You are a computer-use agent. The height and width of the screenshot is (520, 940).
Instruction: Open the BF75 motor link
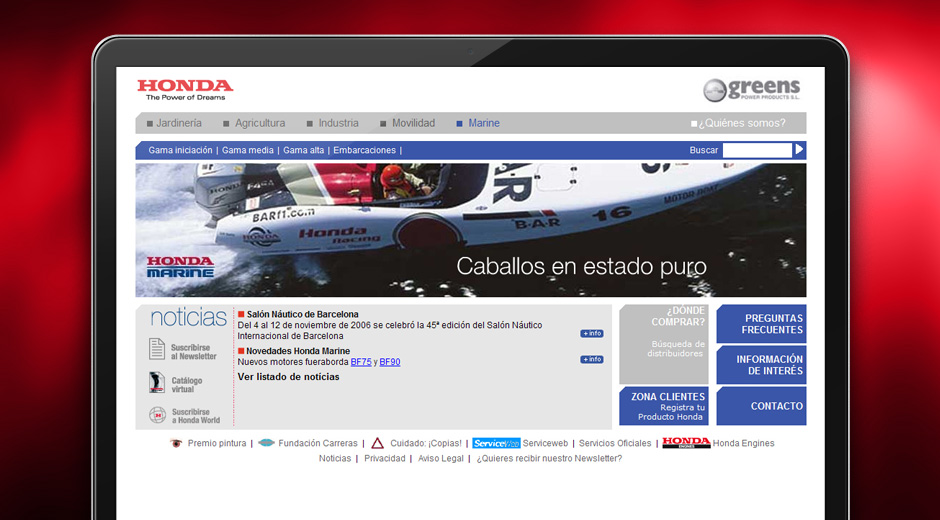(361, 362)
